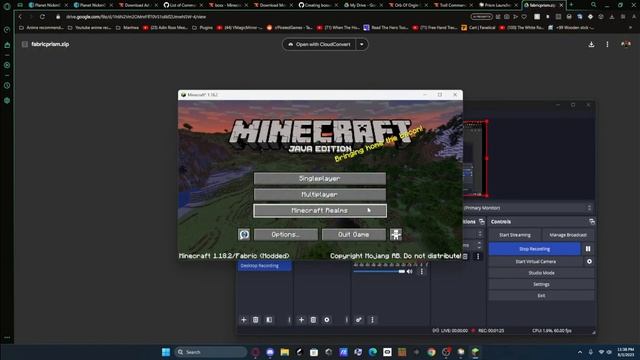Open Minecraft Options button

pos(286,234)
